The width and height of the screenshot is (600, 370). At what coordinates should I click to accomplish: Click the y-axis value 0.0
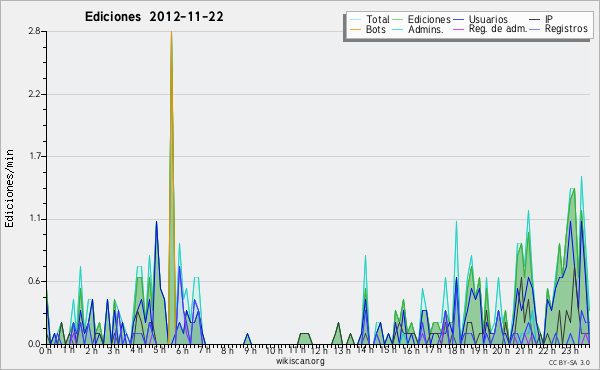(34, 344)
